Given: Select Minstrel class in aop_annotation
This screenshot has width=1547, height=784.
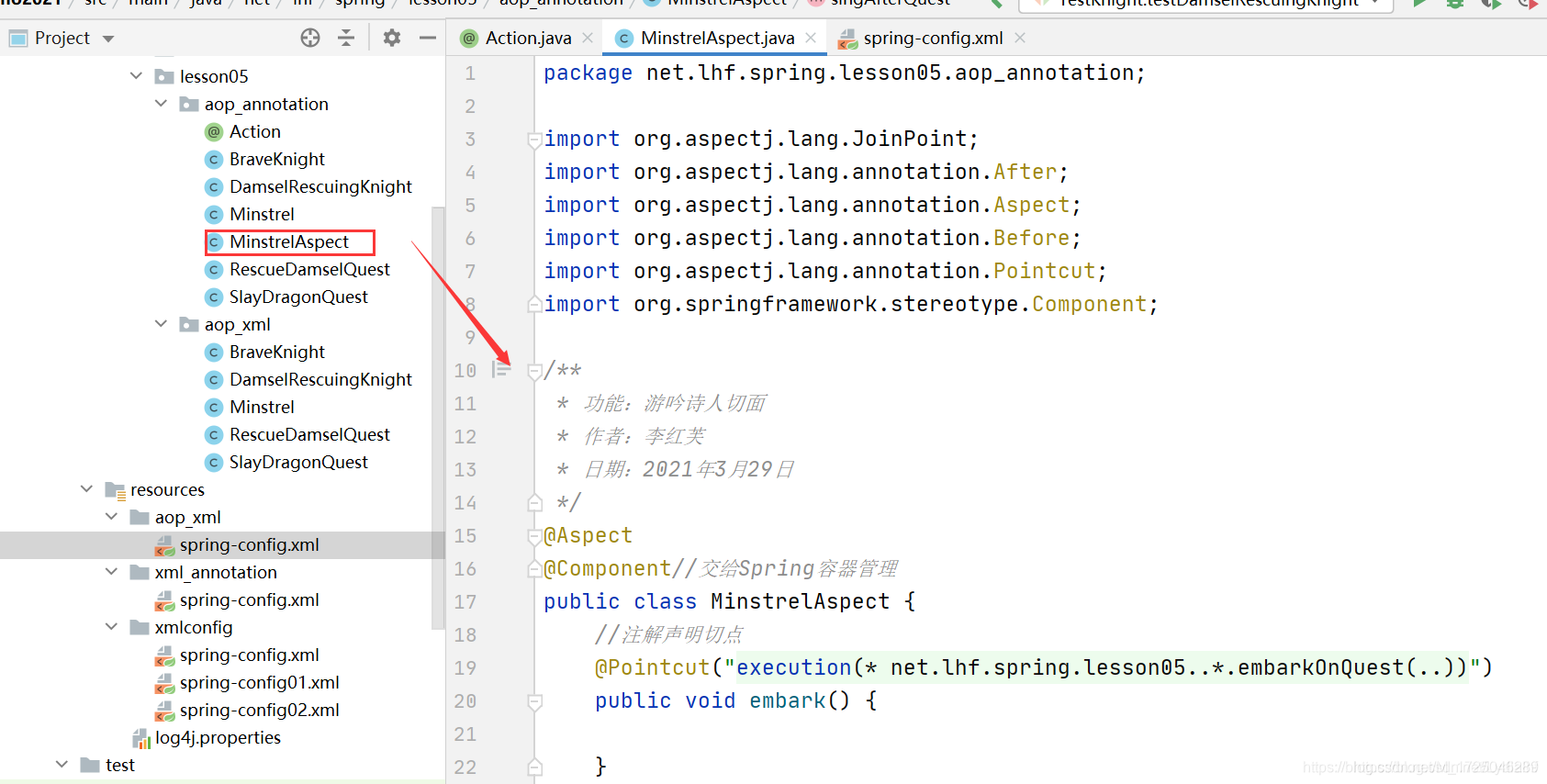Looking at the screenshot, I should [x=262, y=214].
